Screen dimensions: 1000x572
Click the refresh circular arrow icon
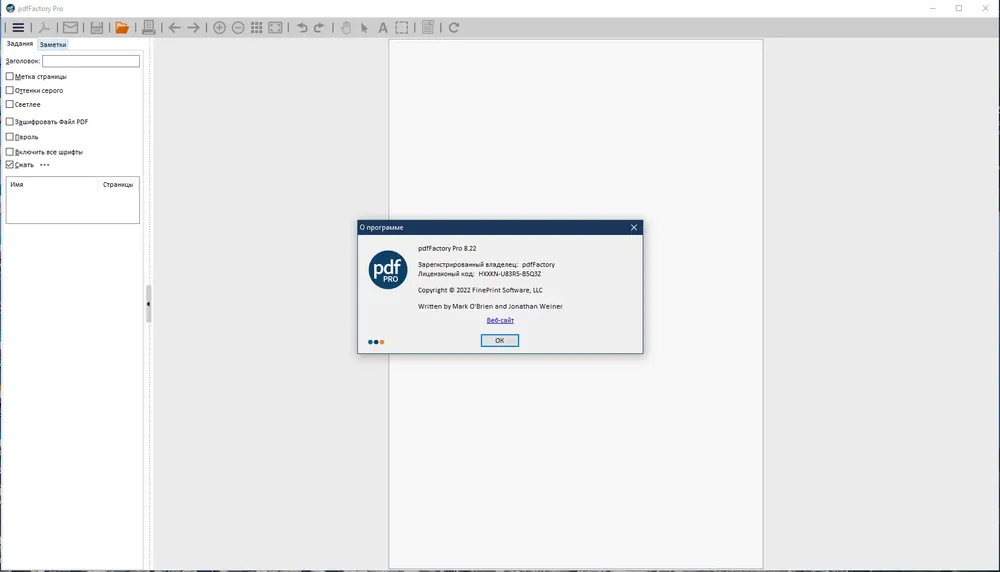[x=453, y=27]
